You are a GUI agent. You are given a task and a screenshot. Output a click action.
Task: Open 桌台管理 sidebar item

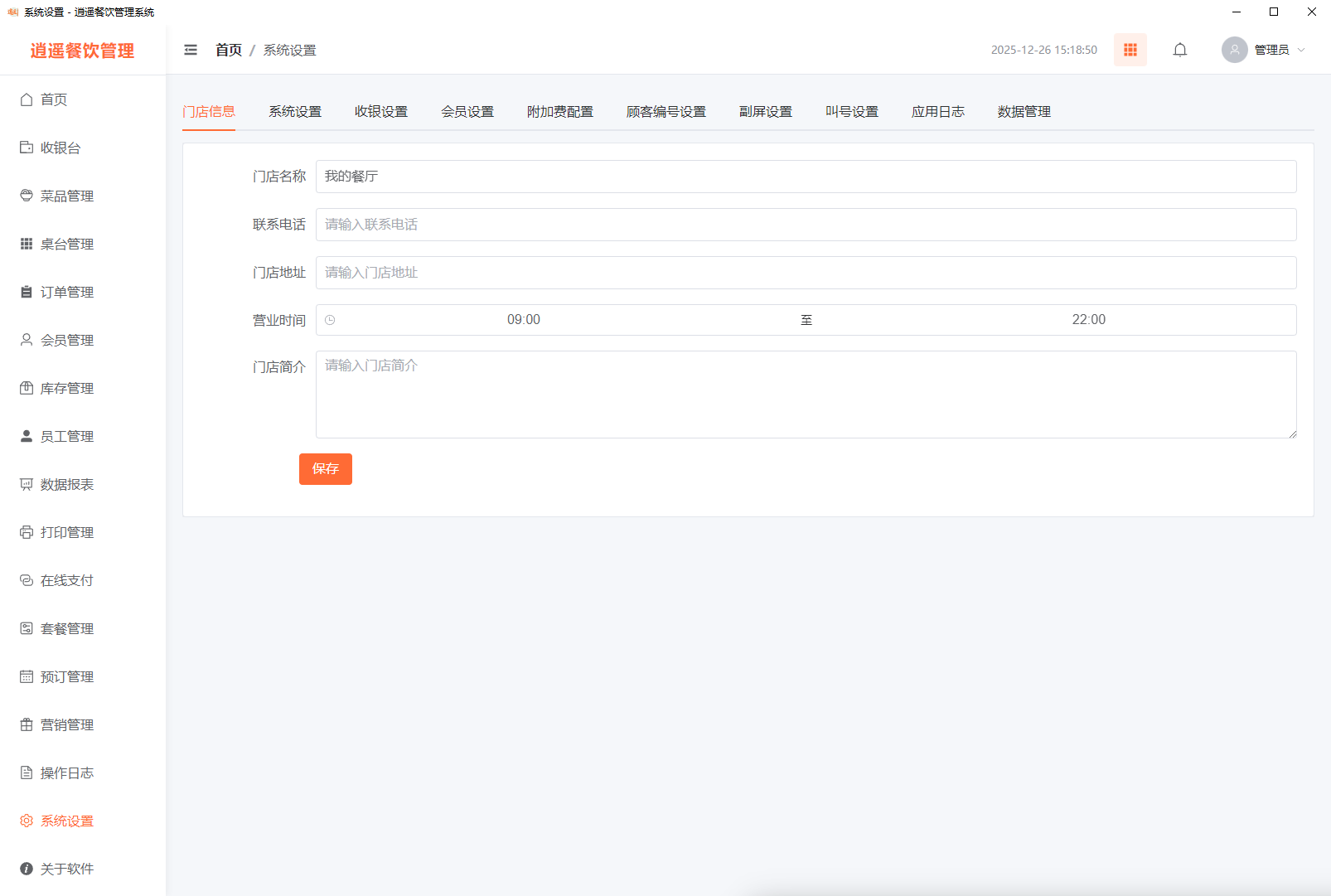point(66,244)
